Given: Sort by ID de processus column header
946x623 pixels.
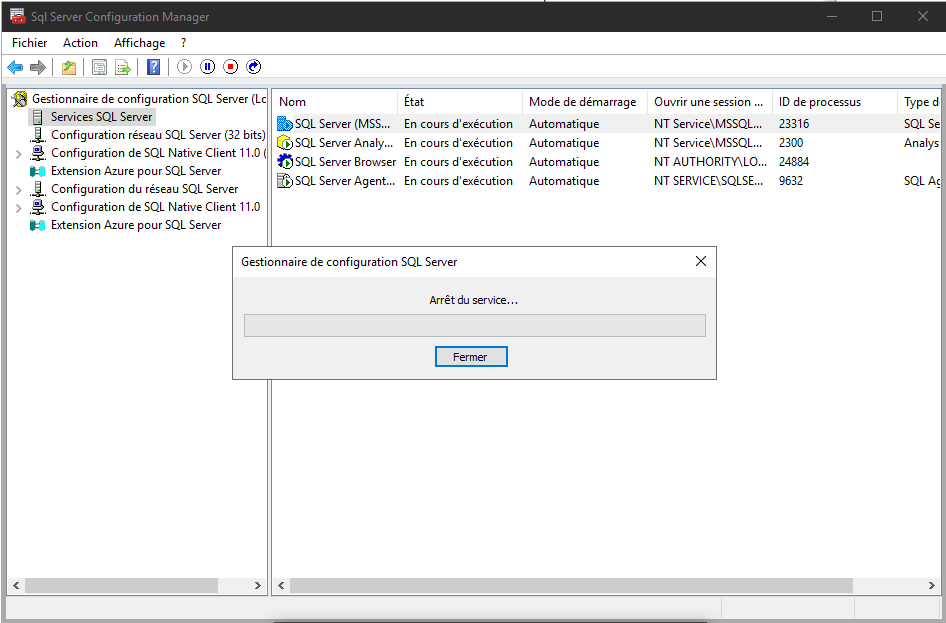Looking at the screenshot, I should 834,102.
